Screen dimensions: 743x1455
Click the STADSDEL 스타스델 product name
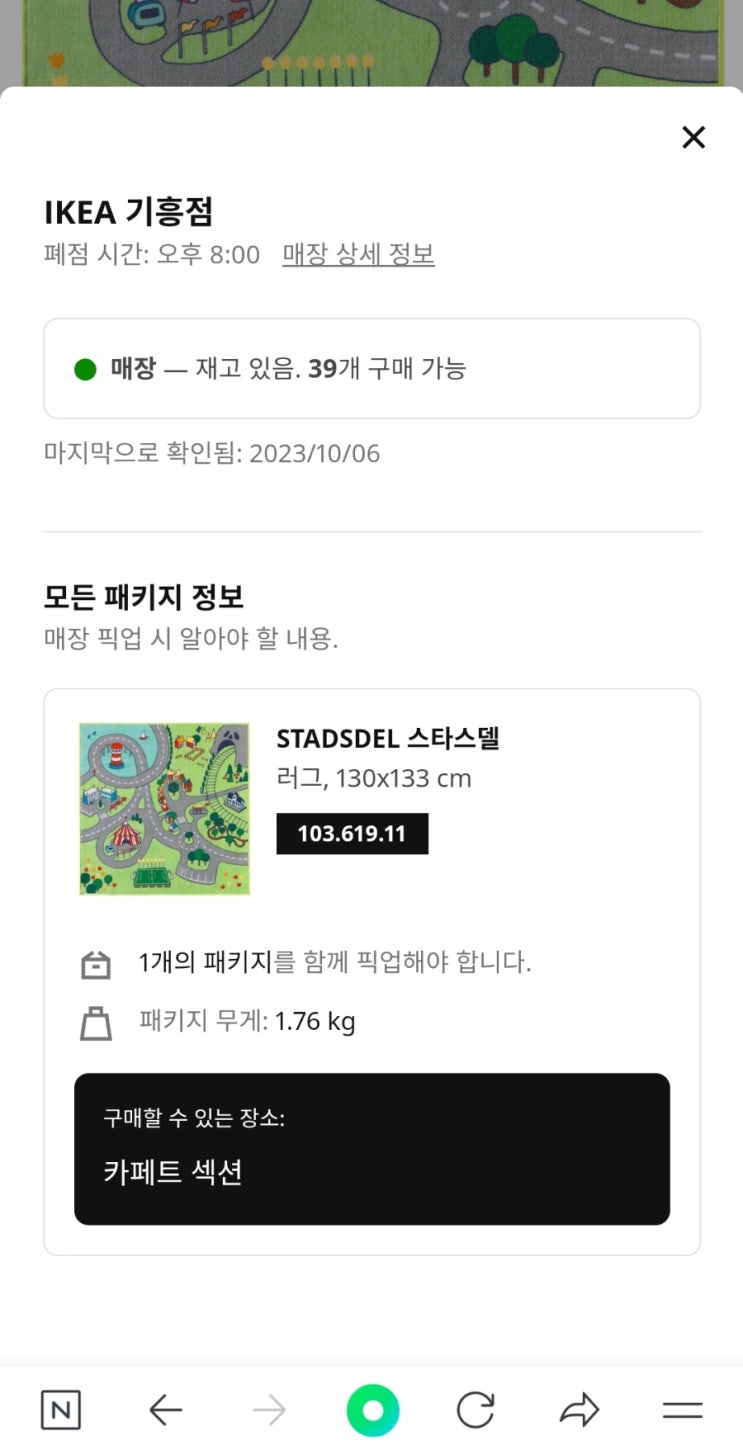coord(388,739)
